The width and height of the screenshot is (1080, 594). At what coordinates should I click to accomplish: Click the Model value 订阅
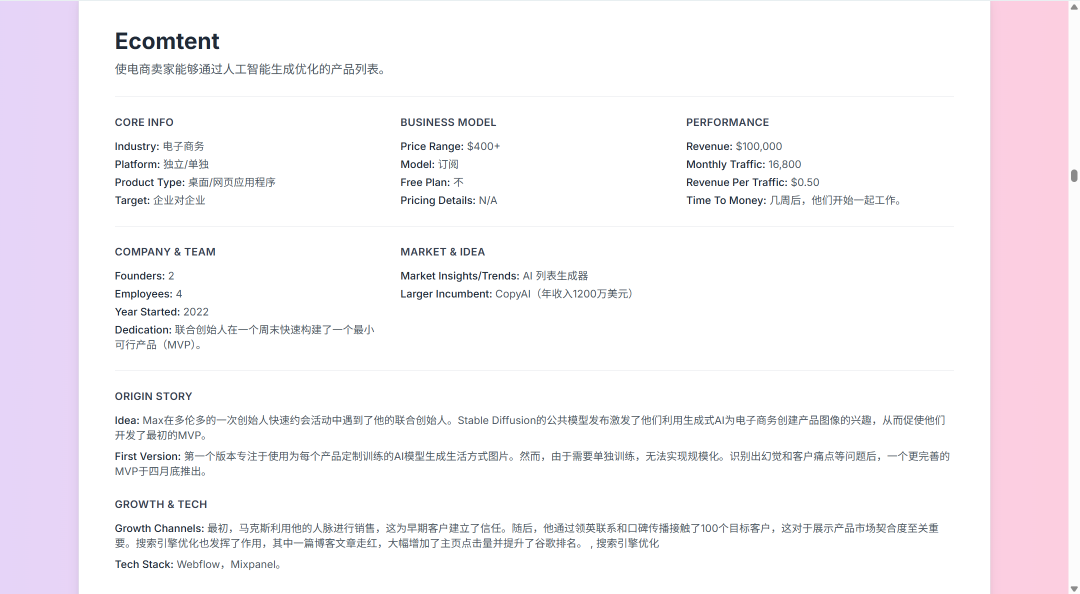[x=448, y=164]
